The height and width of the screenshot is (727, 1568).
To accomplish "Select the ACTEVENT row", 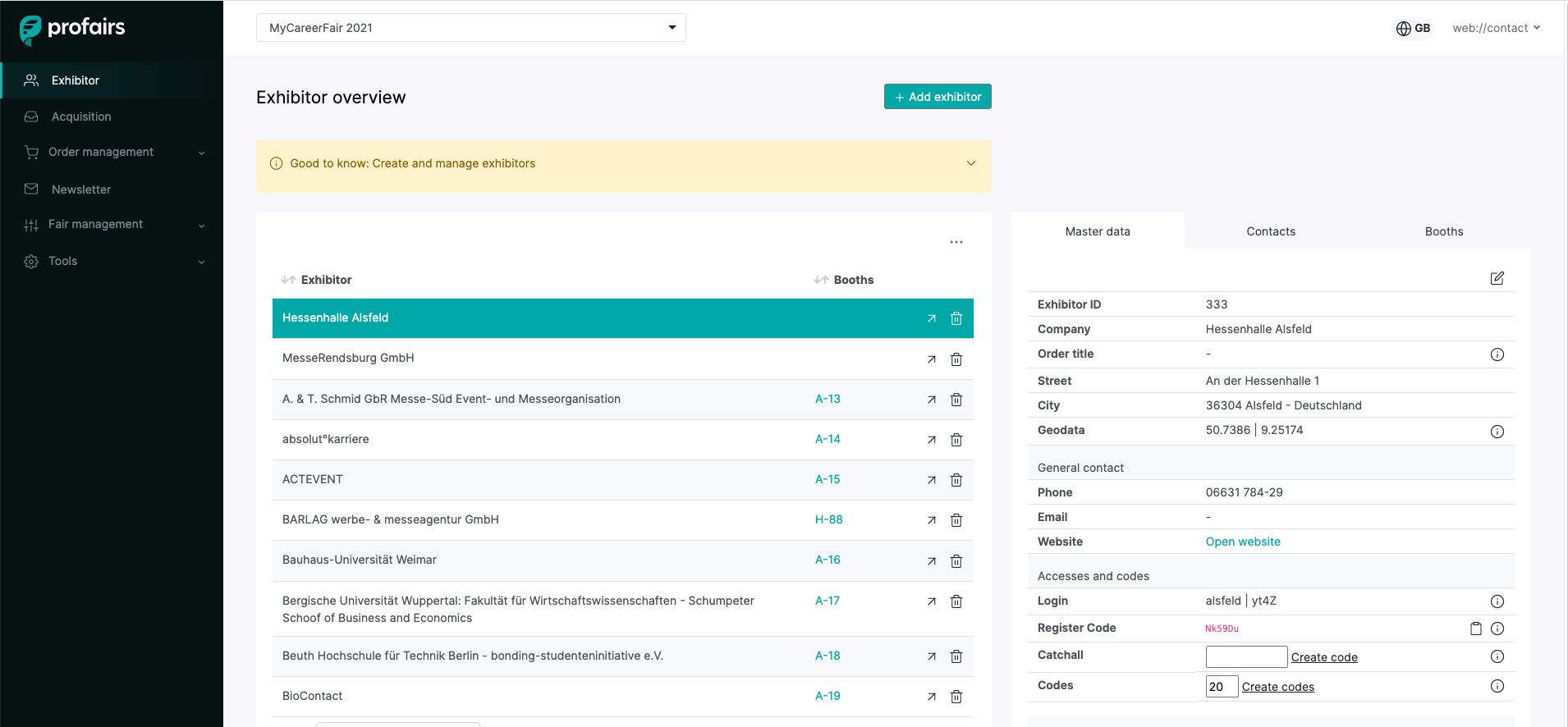I will point(623,479).
